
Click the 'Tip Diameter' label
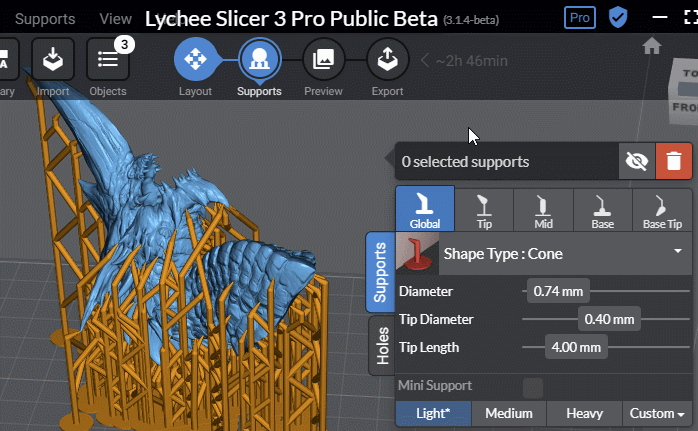coord(436,319)
